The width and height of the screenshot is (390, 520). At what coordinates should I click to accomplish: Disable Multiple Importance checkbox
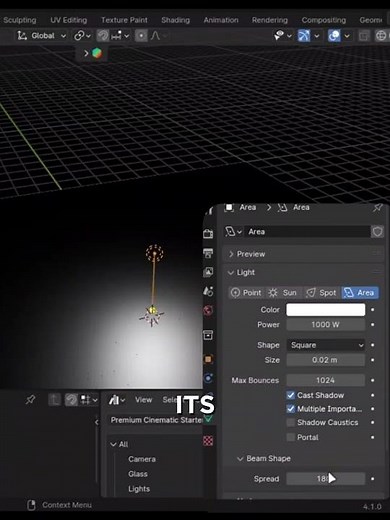coord(291,409)
